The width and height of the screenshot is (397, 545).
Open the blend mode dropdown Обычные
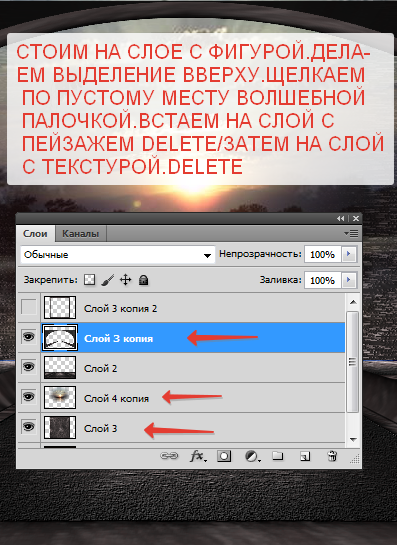tap(118, 255)
